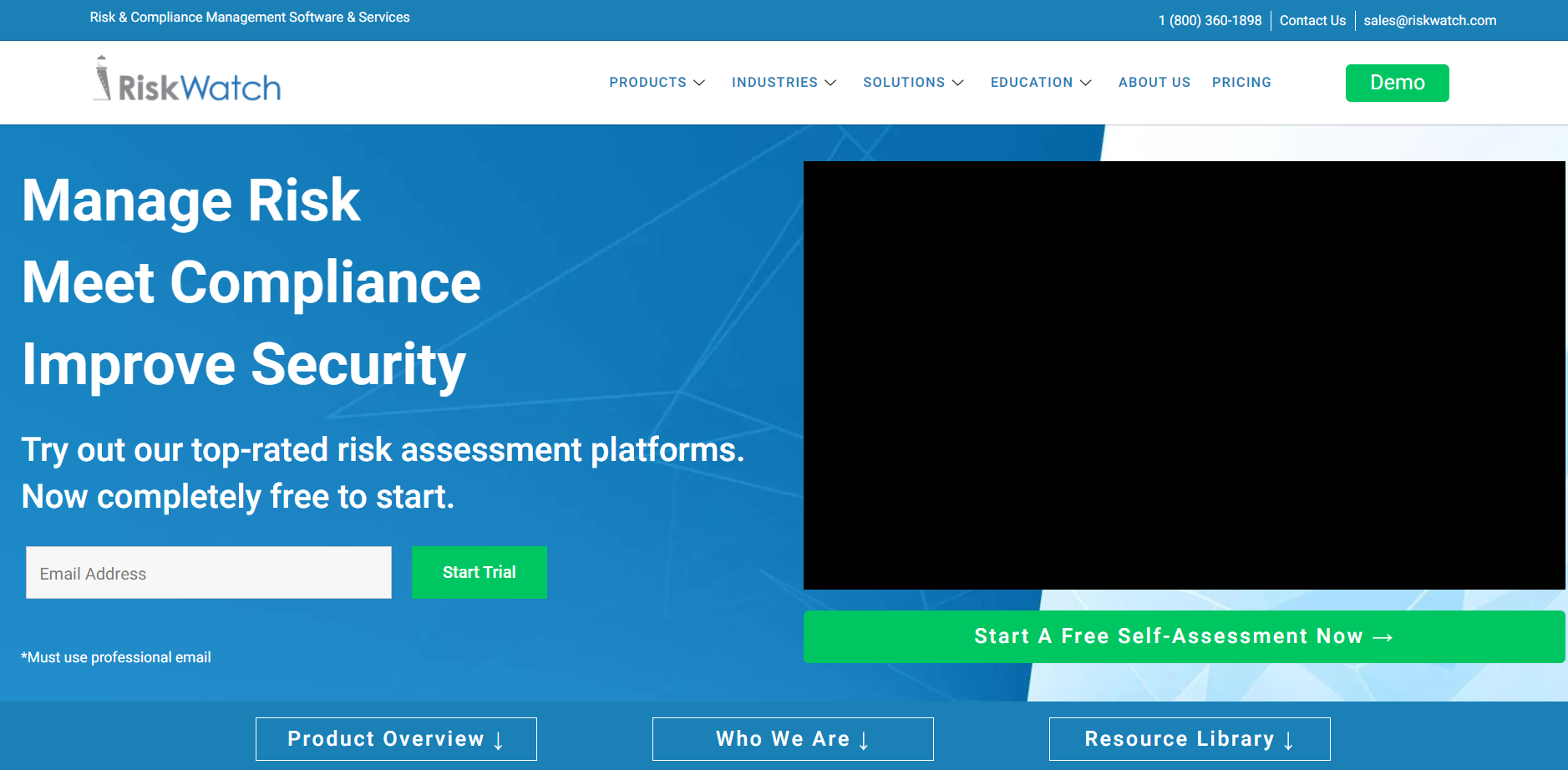Expand the Products menu chevron
1568x770 pixels.
pos(699,83)
